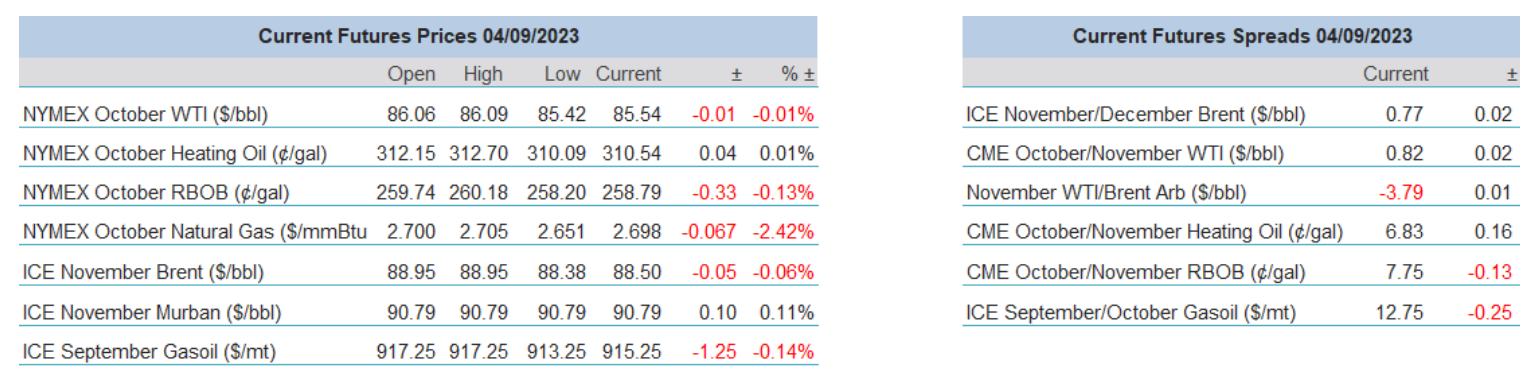Select the NYMEX October Natural Gas row label
The height and width of the screenshot is (380, 1540).
point(194,232)
